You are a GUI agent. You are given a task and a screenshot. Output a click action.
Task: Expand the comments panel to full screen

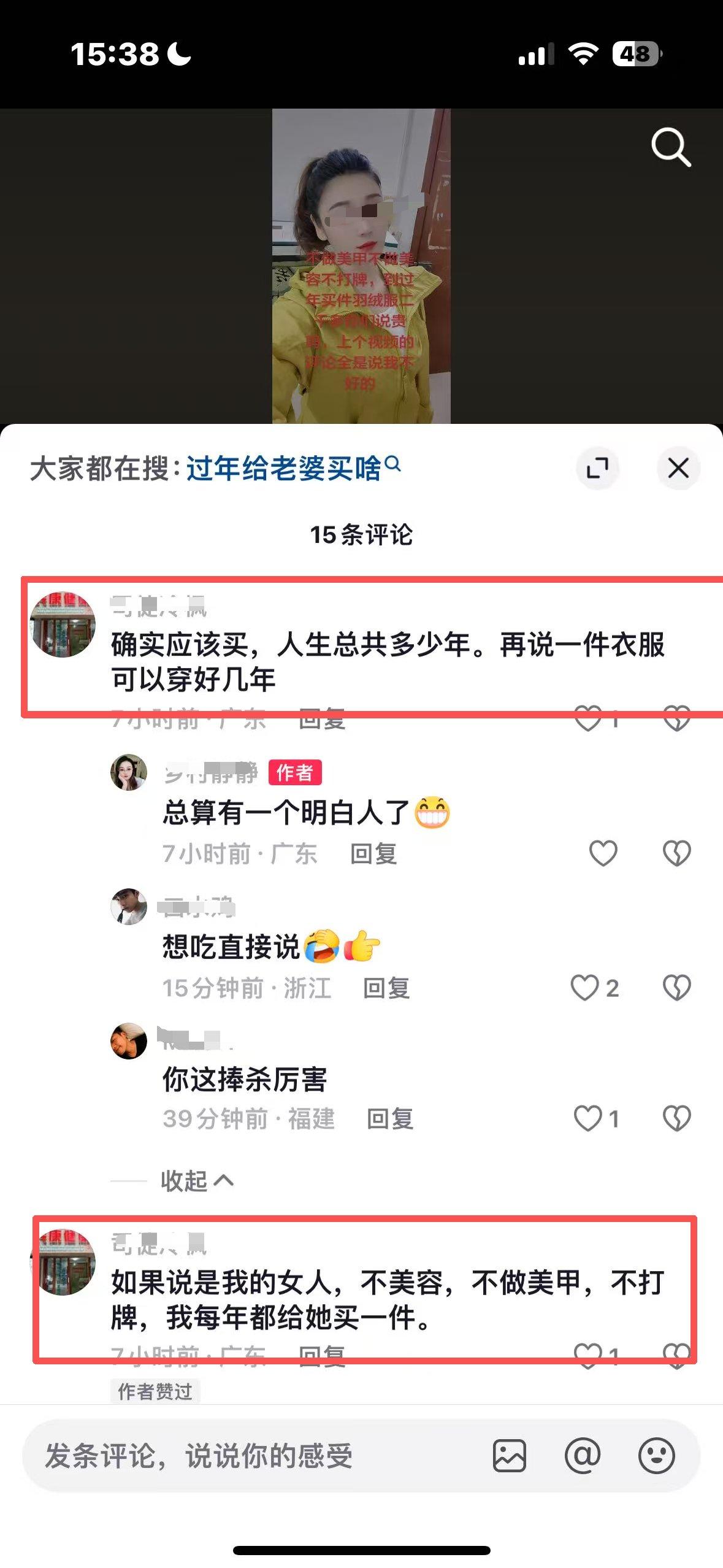(597, 468)
